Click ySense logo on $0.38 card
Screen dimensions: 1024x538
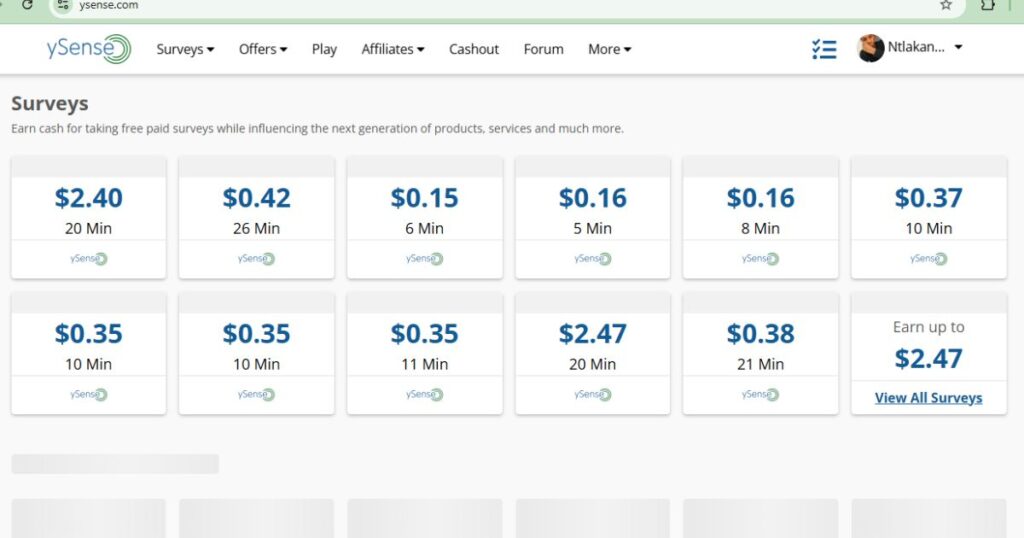point(761,394)
